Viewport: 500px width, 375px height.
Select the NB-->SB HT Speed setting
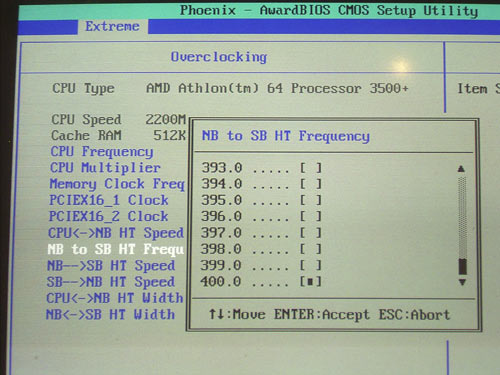tap(111, 266)
